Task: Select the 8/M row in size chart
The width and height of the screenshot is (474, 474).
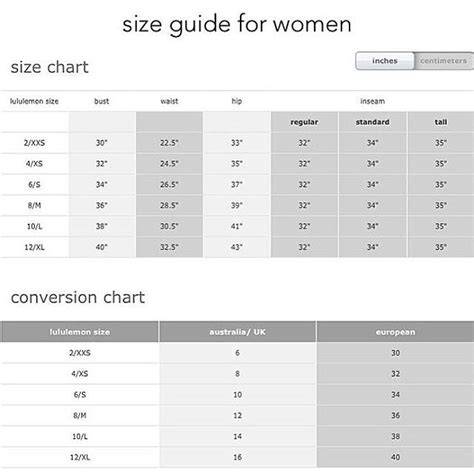Action: click(237, 206)
